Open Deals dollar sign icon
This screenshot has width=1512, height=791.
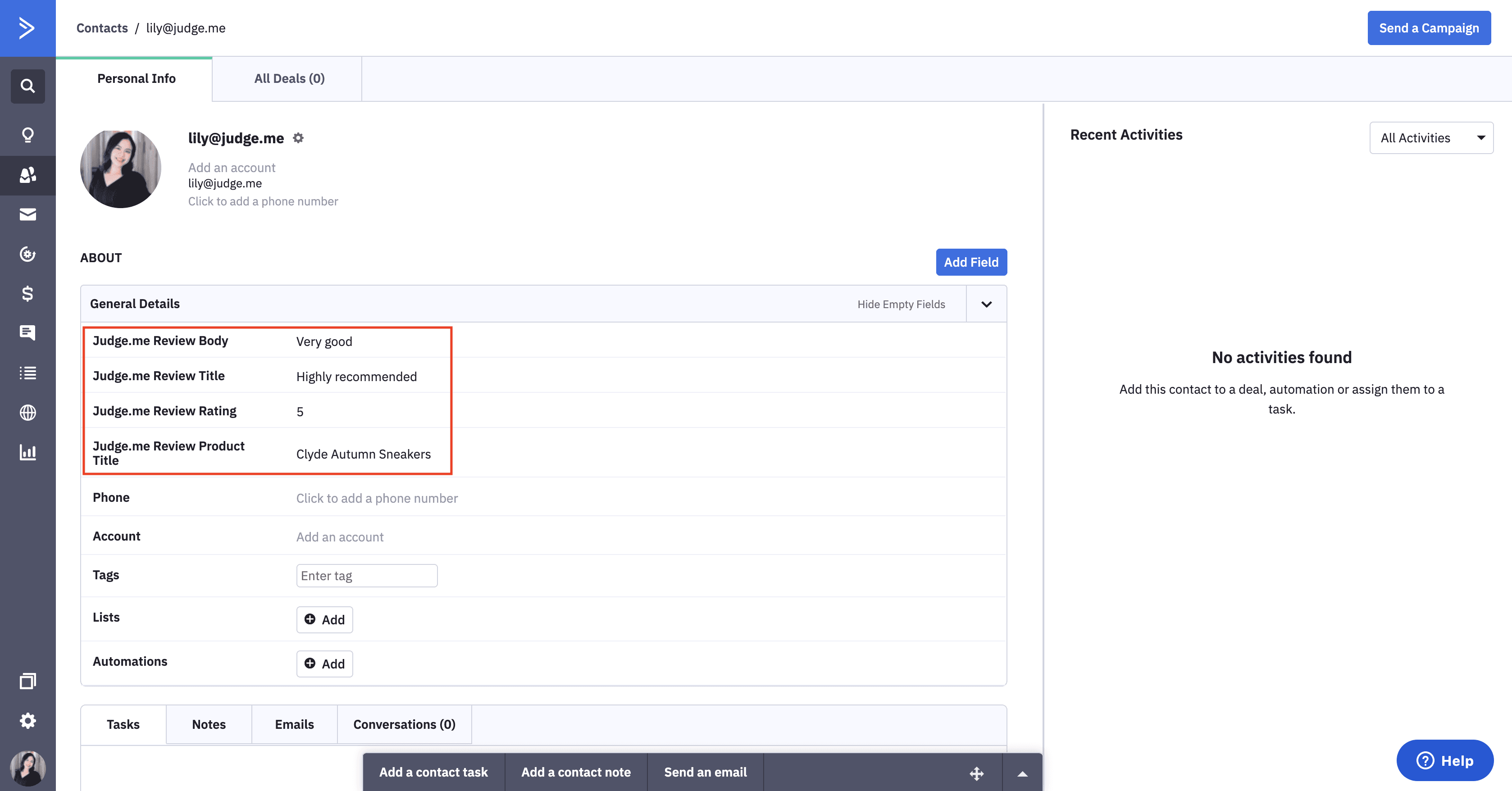(27, 293)
